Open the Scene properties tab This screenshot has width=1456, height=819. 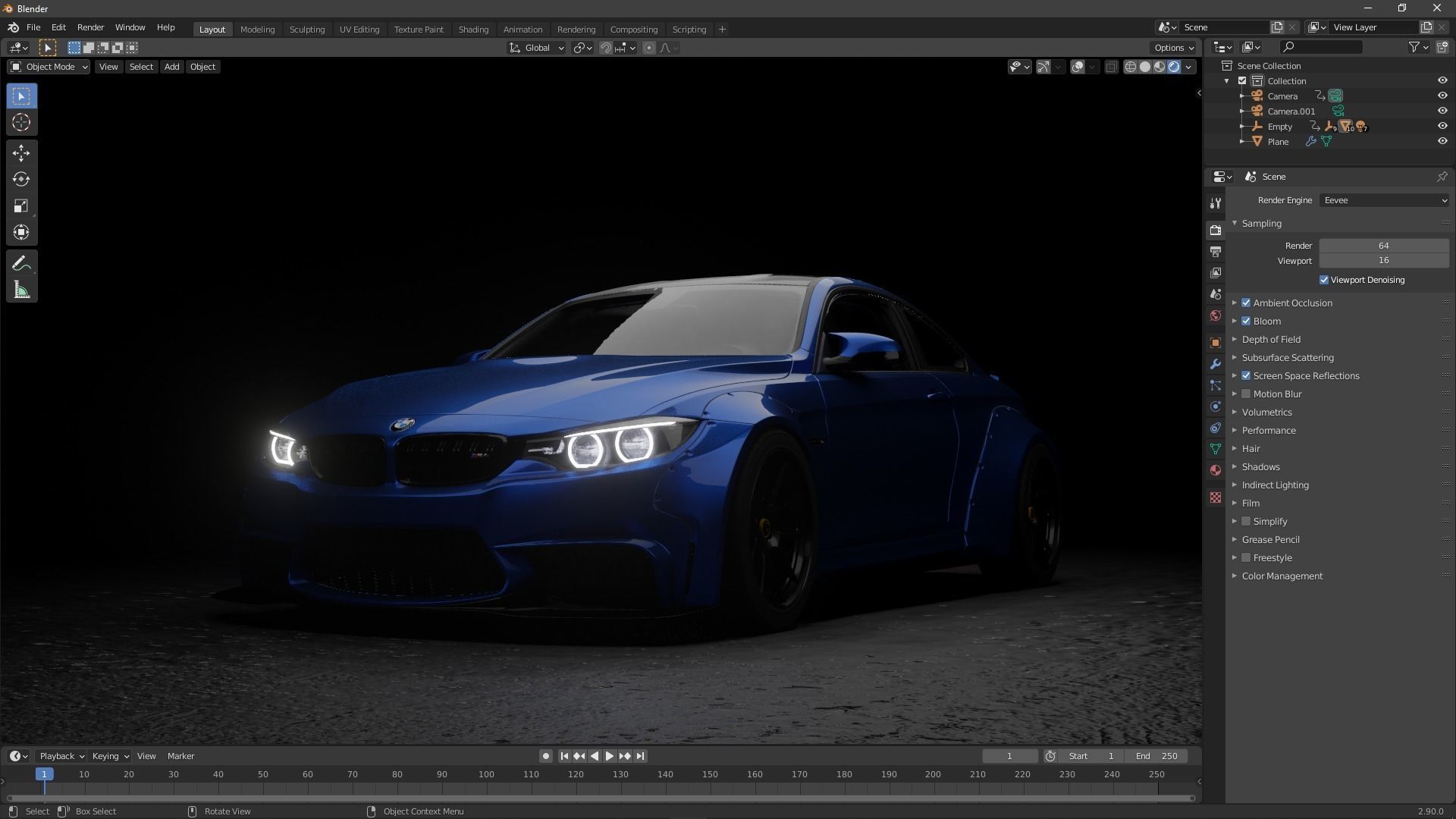tap(1216, 293)
